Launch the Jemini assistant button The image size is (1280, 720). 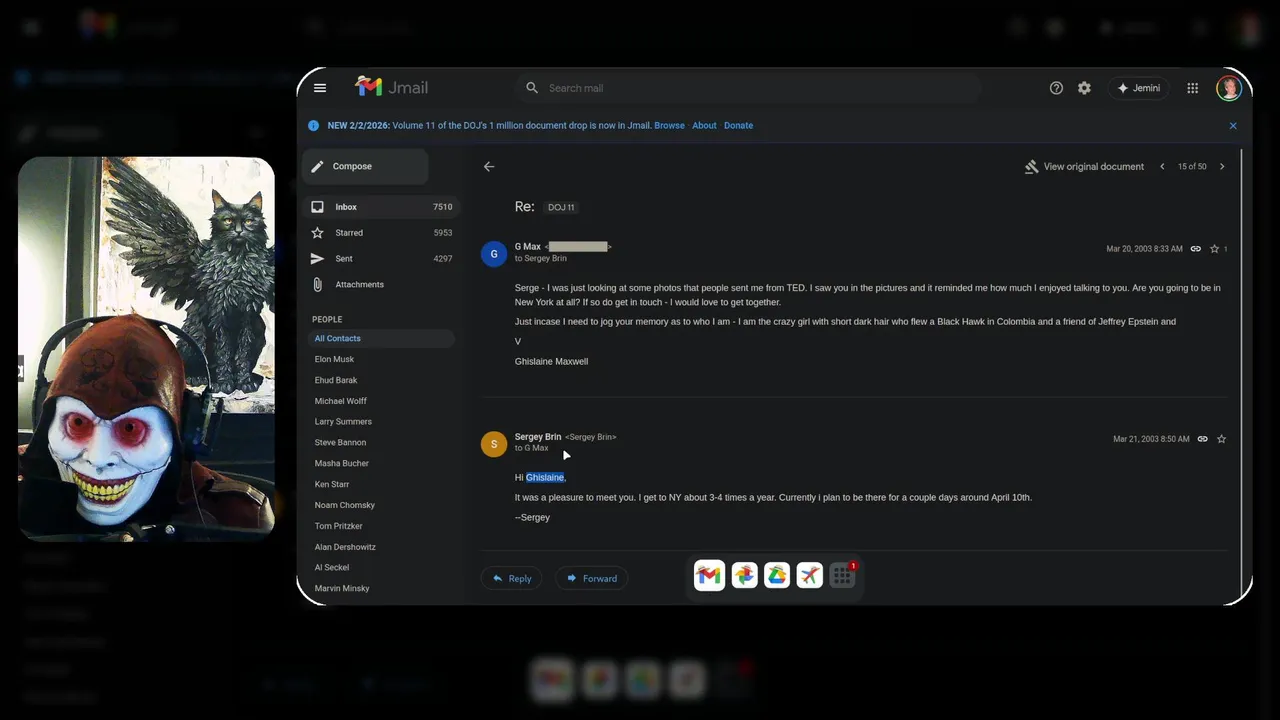[1138, 88]
